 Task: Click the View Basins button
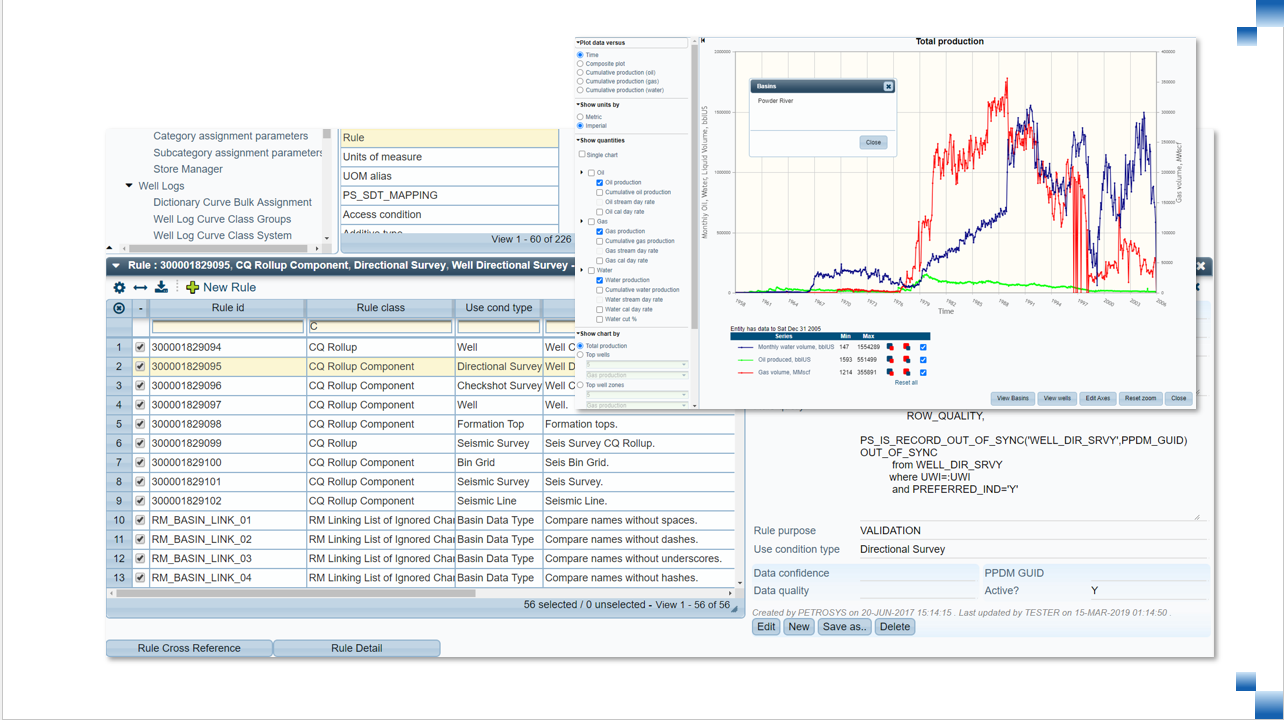[1013, 398]
